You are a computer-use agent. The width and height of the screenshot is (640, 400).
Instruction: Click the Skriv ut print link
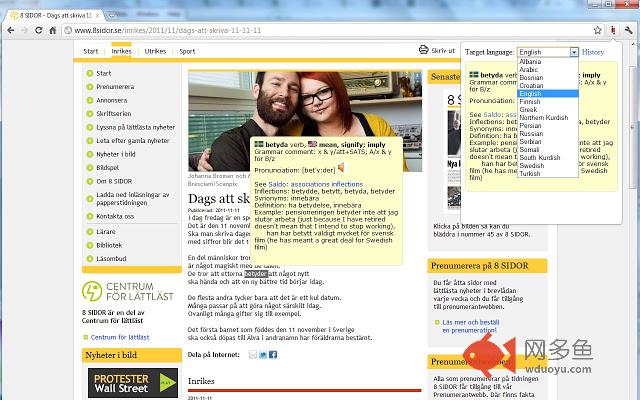coord(443,51)
